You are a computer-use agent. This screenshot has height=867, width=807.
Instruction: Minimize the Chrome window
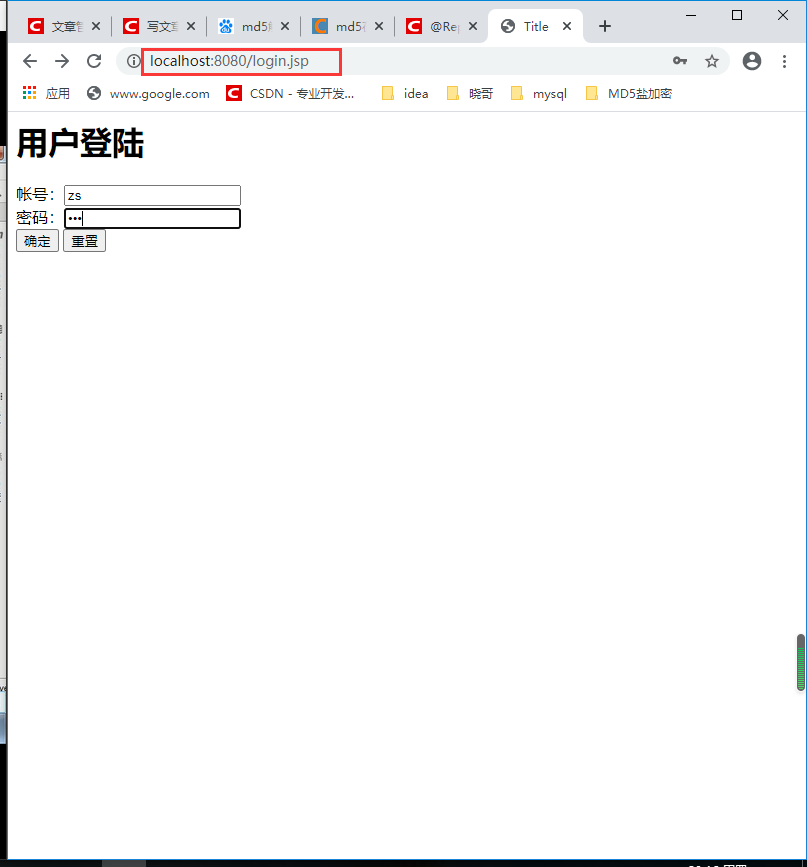pyautogui.click(x=691, y=15)
